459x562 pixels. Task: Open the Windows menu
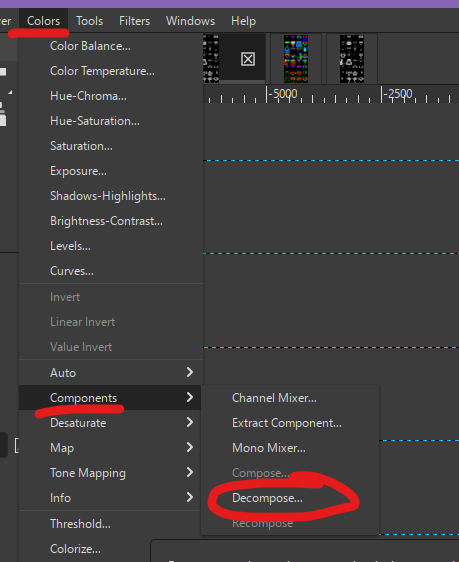190,21
